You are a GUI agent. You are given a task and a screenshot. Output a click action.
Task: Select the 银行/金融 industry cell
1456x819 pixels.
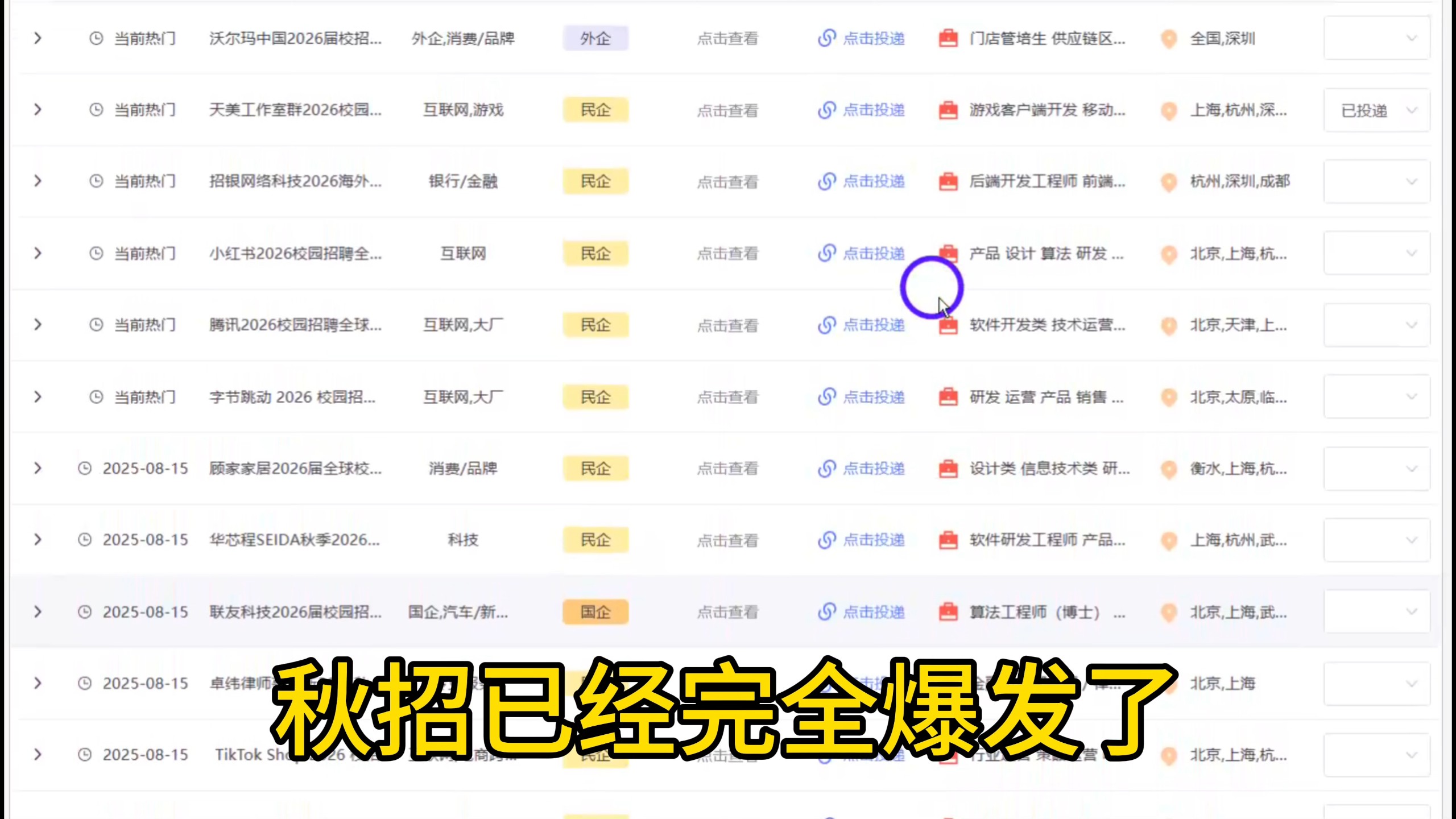(463, 181)
